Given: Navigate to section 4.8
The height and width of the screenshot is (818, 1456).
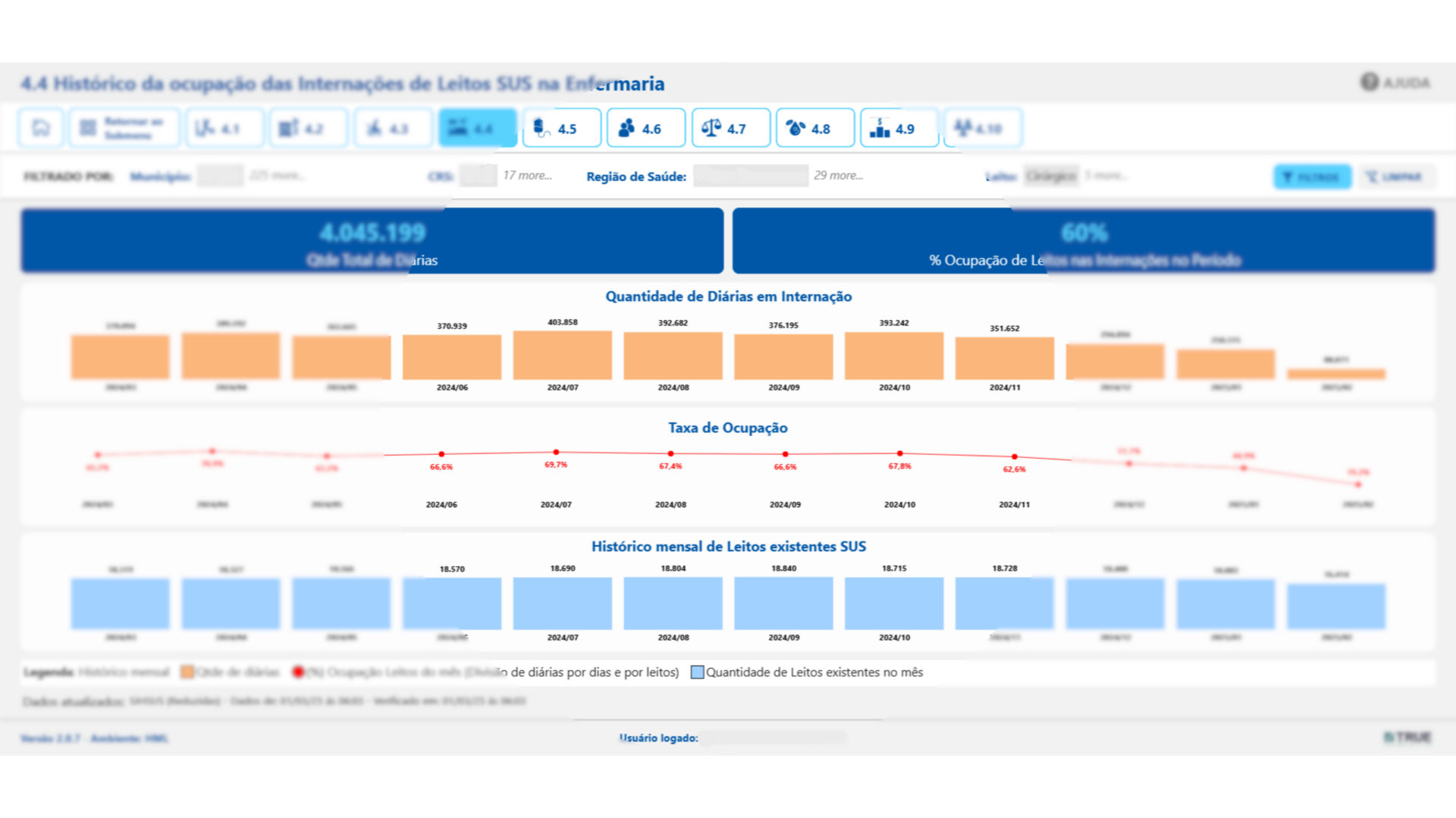Looking at the screenshot, I should 814,128.
